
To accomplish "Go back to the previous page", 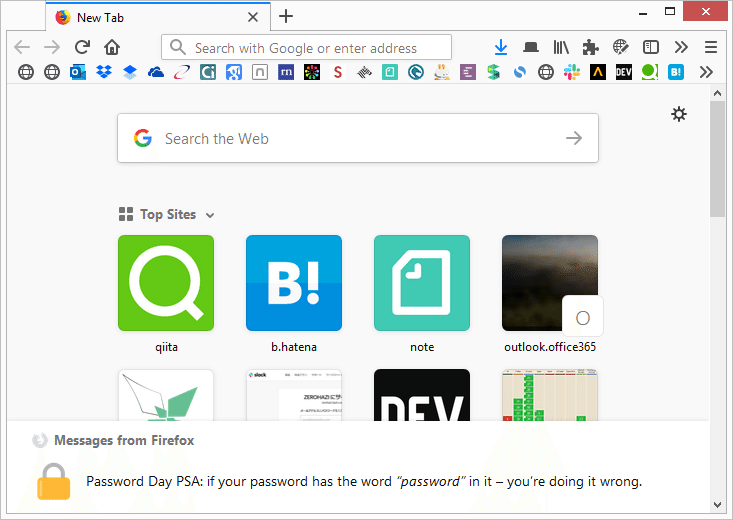I will (22, 47).
